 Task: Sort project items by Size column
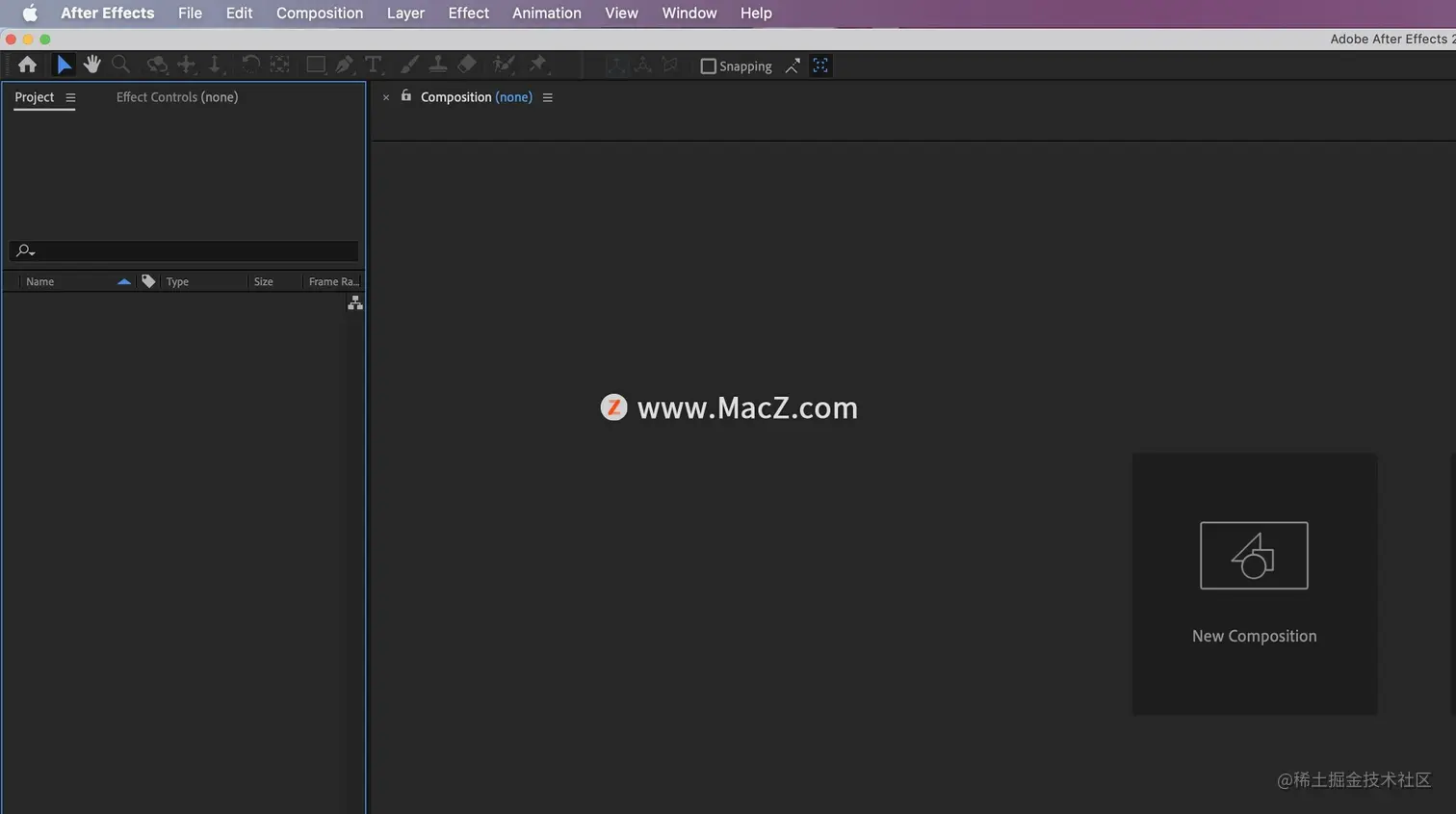264,281
